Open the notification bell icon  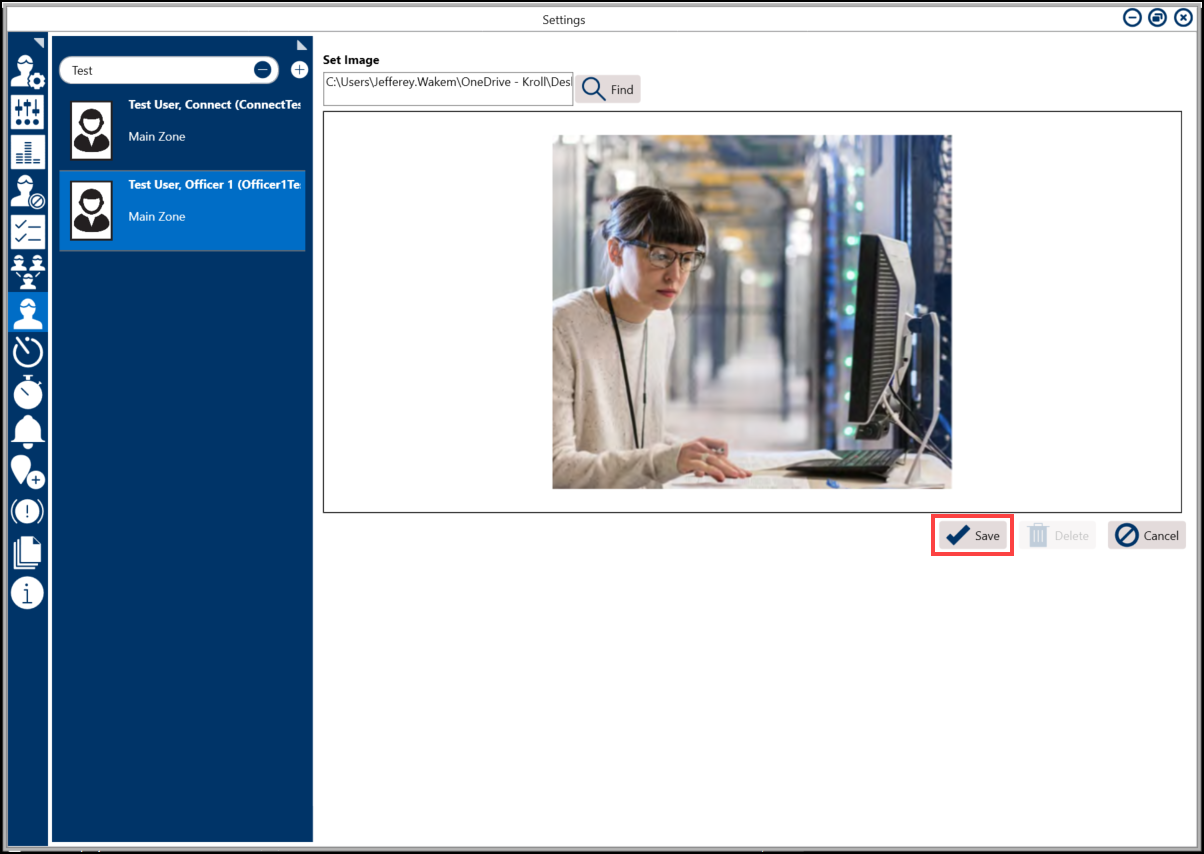pos(27,431)
